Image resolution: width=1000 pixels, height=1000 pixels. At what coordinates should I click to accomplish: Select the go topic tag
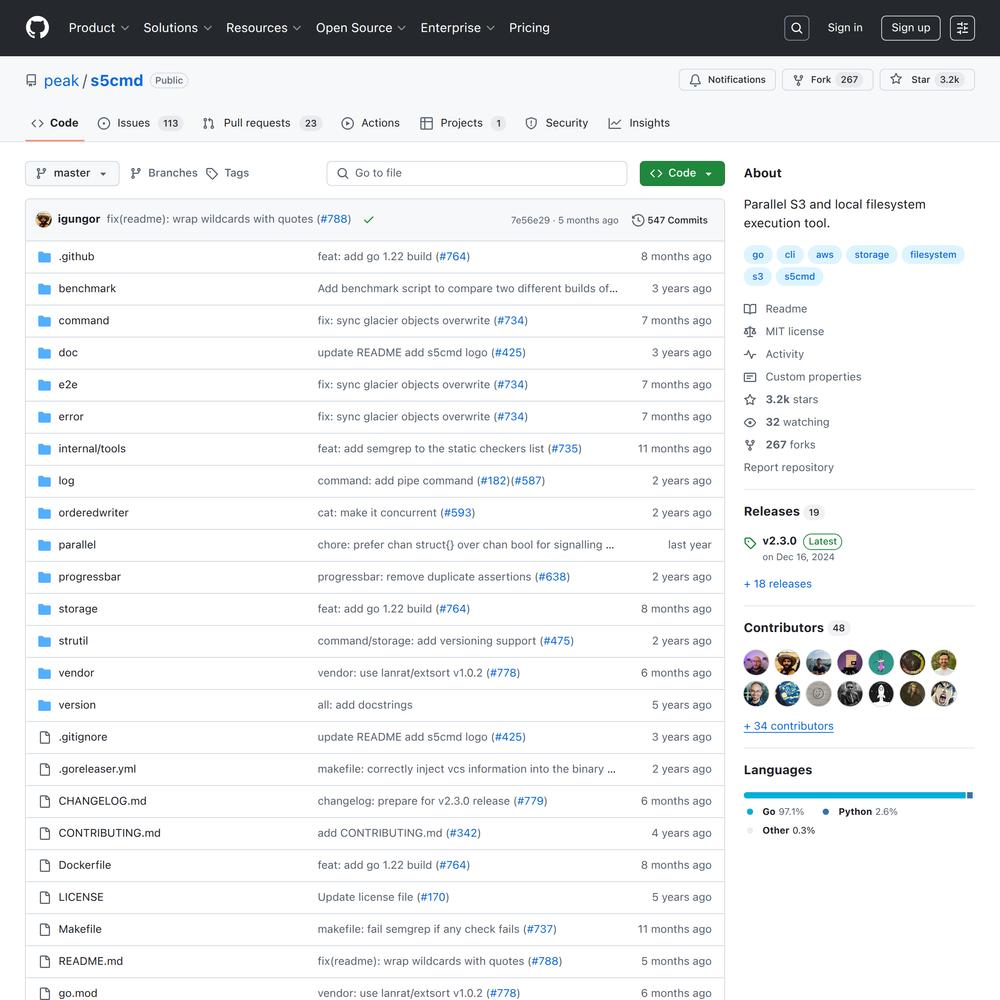pyautogui.click(x=758, y=254)
